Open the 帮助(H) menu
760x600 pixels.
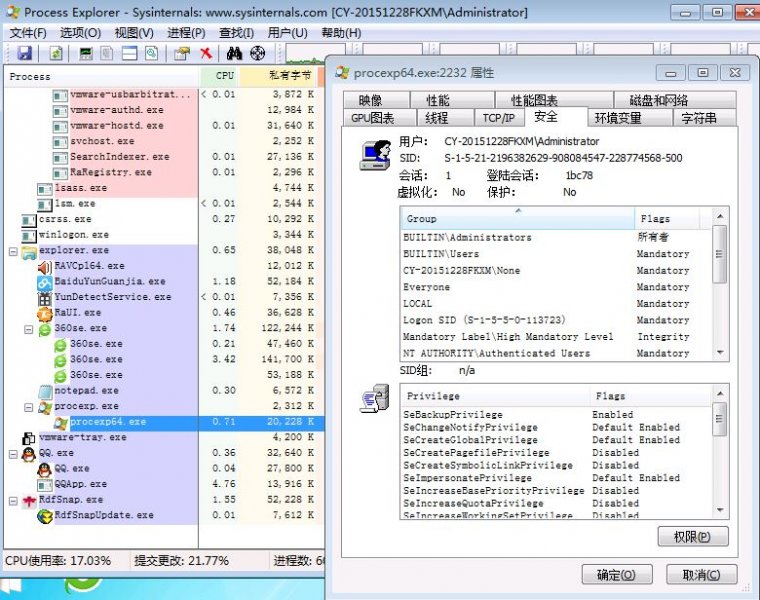click(x=341, y=32)
